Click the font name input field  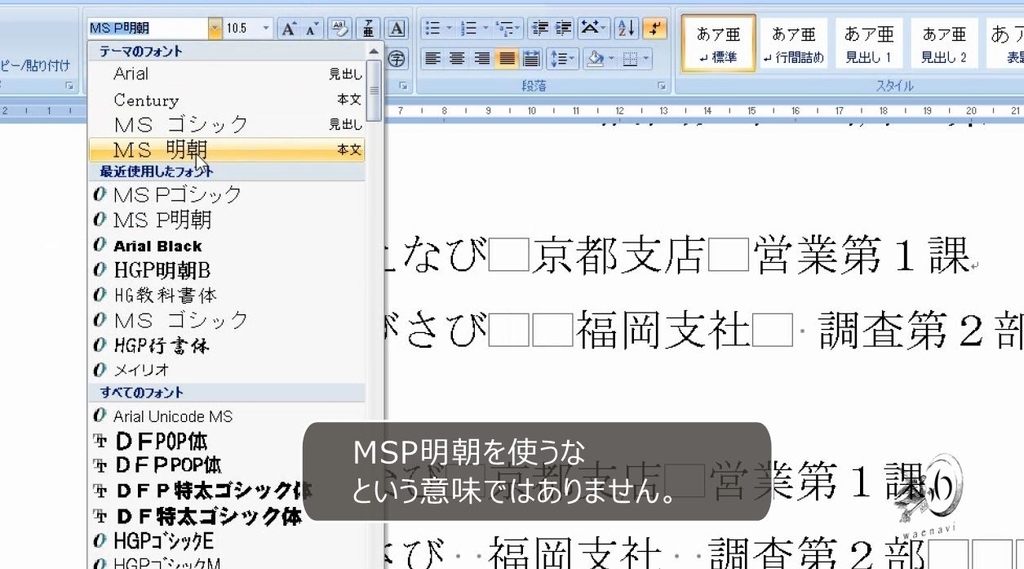pyautogui.click(x=148, y=28)
